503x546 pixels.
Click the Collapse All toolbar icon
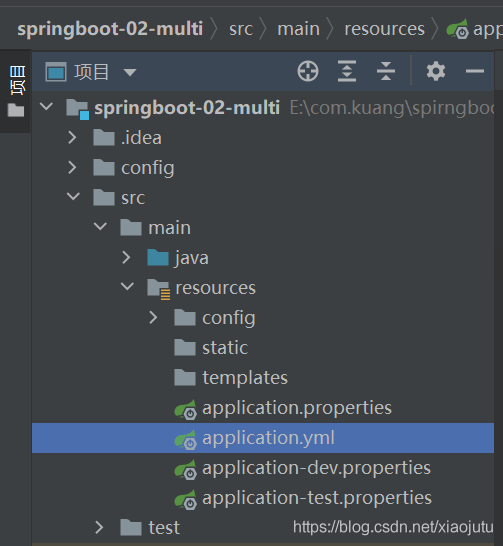click(x=386, y=71)
